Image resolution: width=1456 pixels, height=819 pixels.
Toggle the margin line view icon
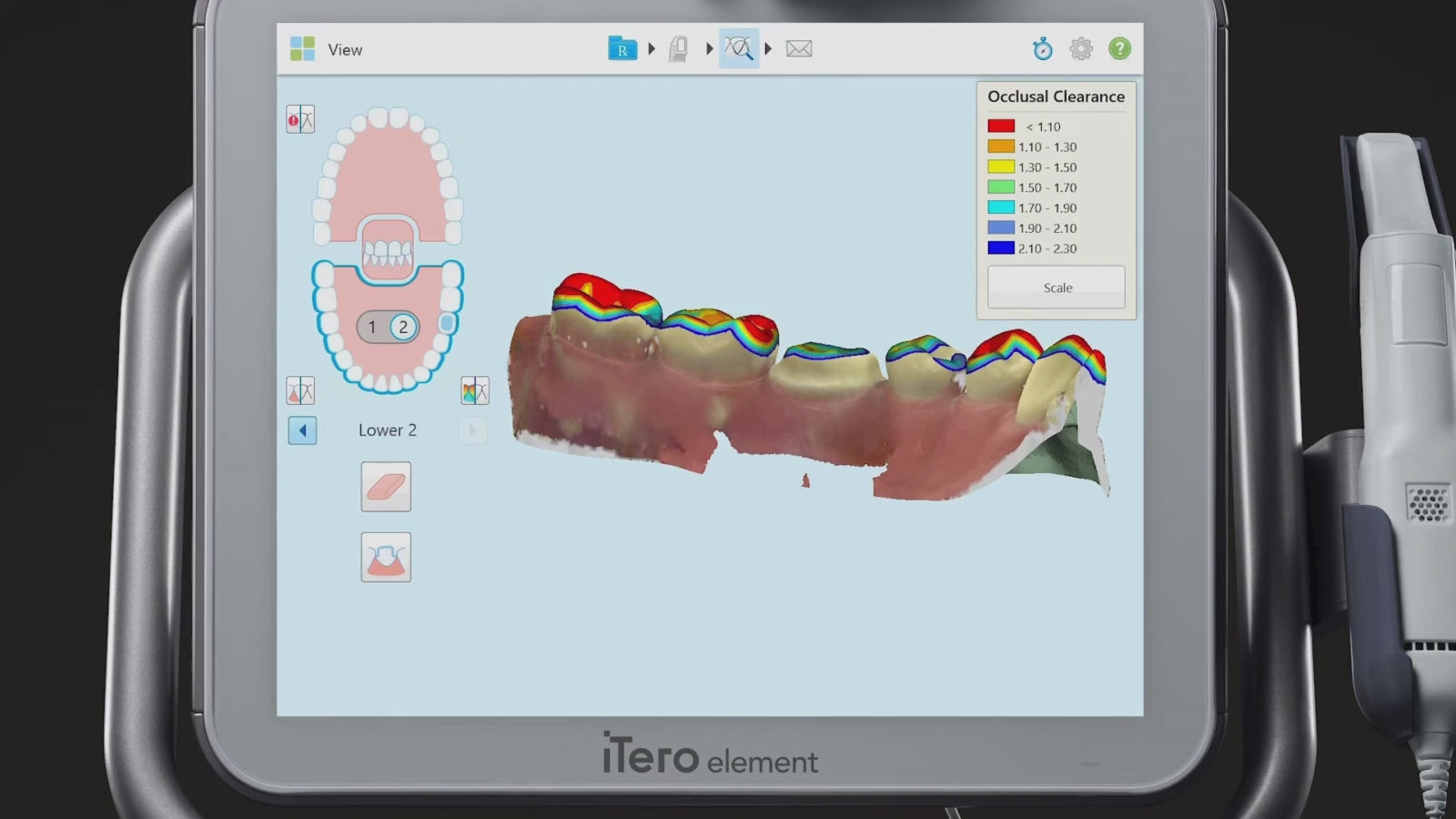pos(300,391)
